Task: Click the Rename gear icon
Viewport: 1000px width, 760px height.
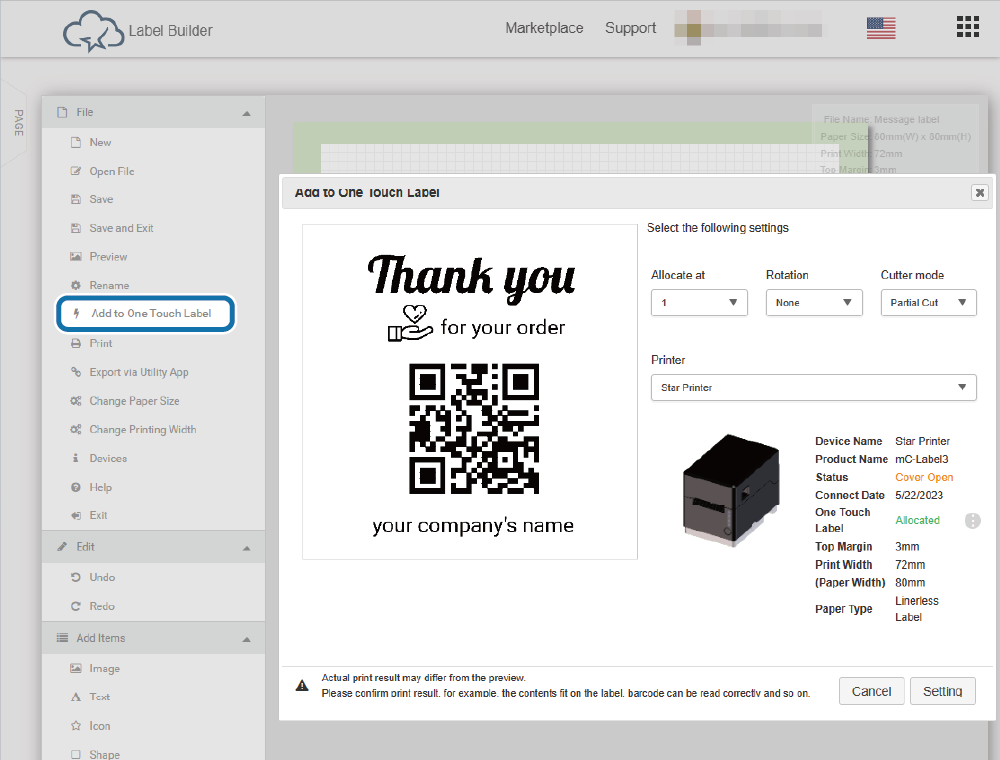Action: (x=76, y=285)
